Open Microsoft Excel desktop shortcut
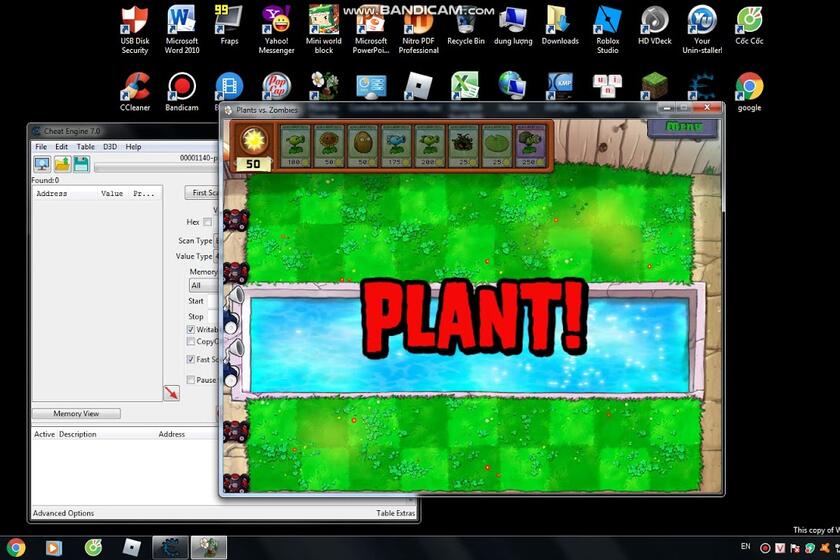 click(465, 86)
